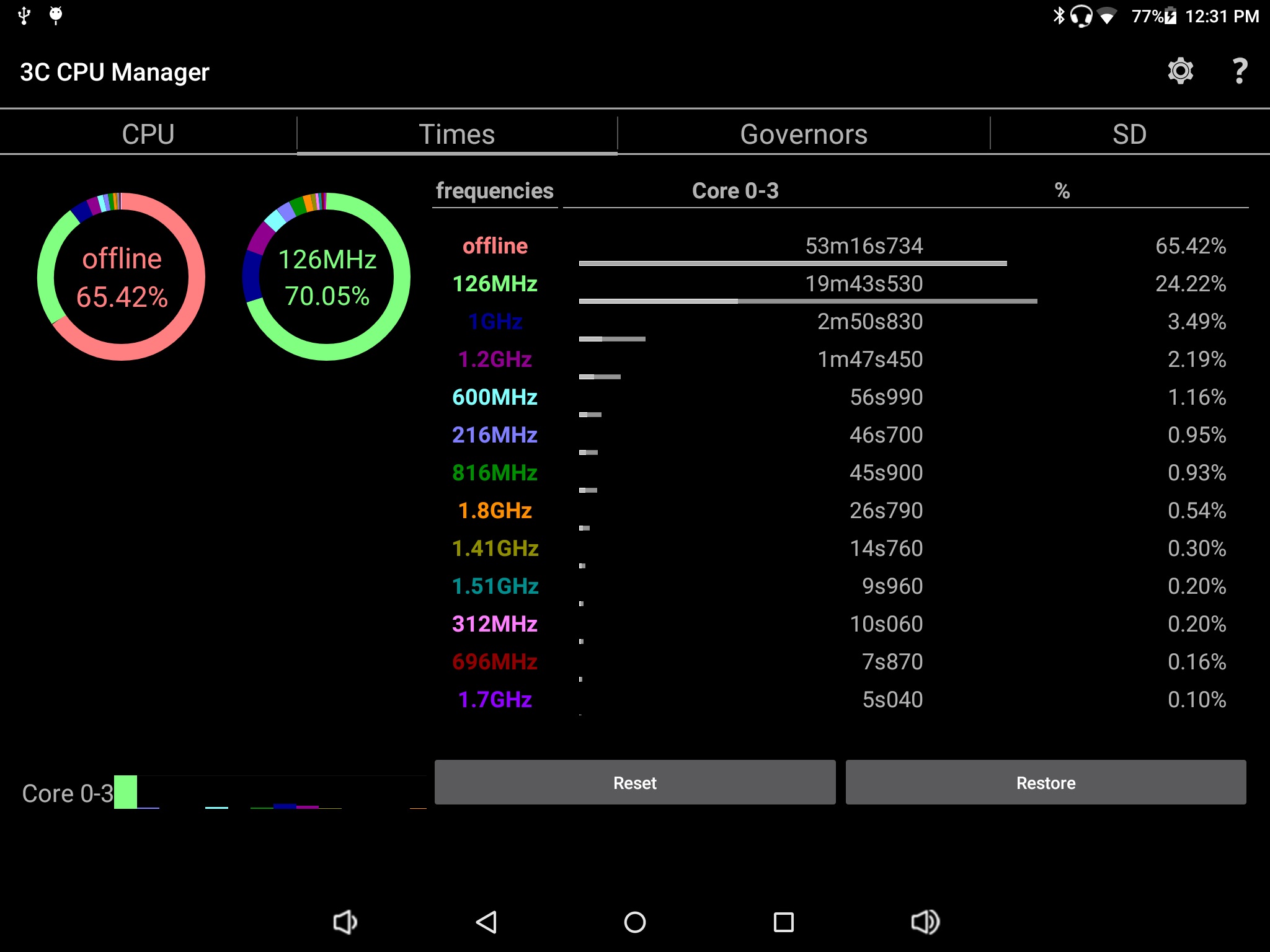
Task: Select the 1.51GHz frequency label
Action: [x=495, y=586]
